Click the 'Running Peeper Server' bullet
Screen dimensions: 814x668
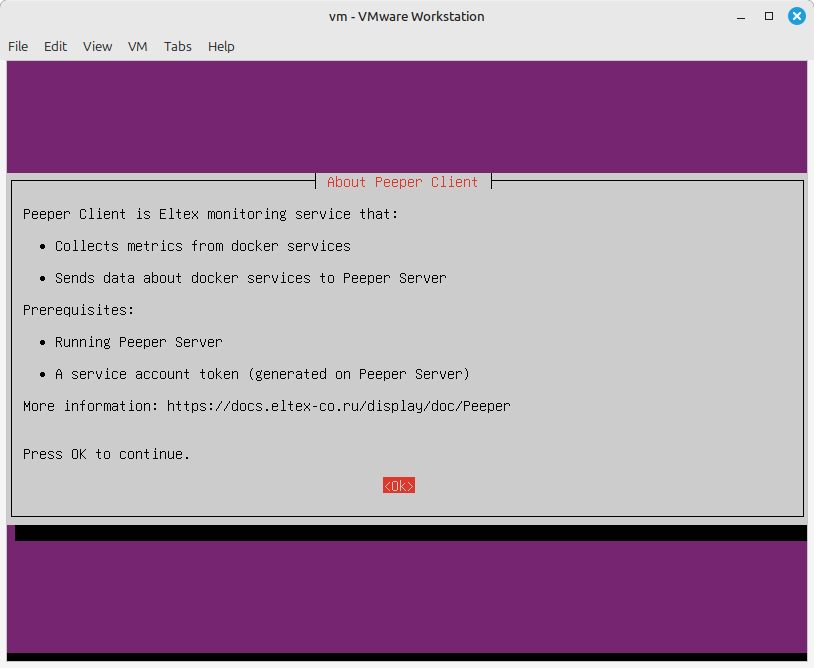coord(139,342)
